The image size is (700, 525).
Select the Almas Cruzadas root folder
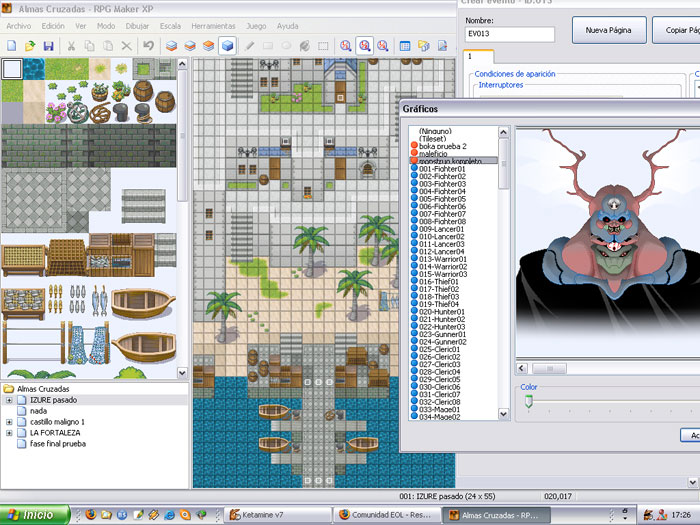(43, 389)
